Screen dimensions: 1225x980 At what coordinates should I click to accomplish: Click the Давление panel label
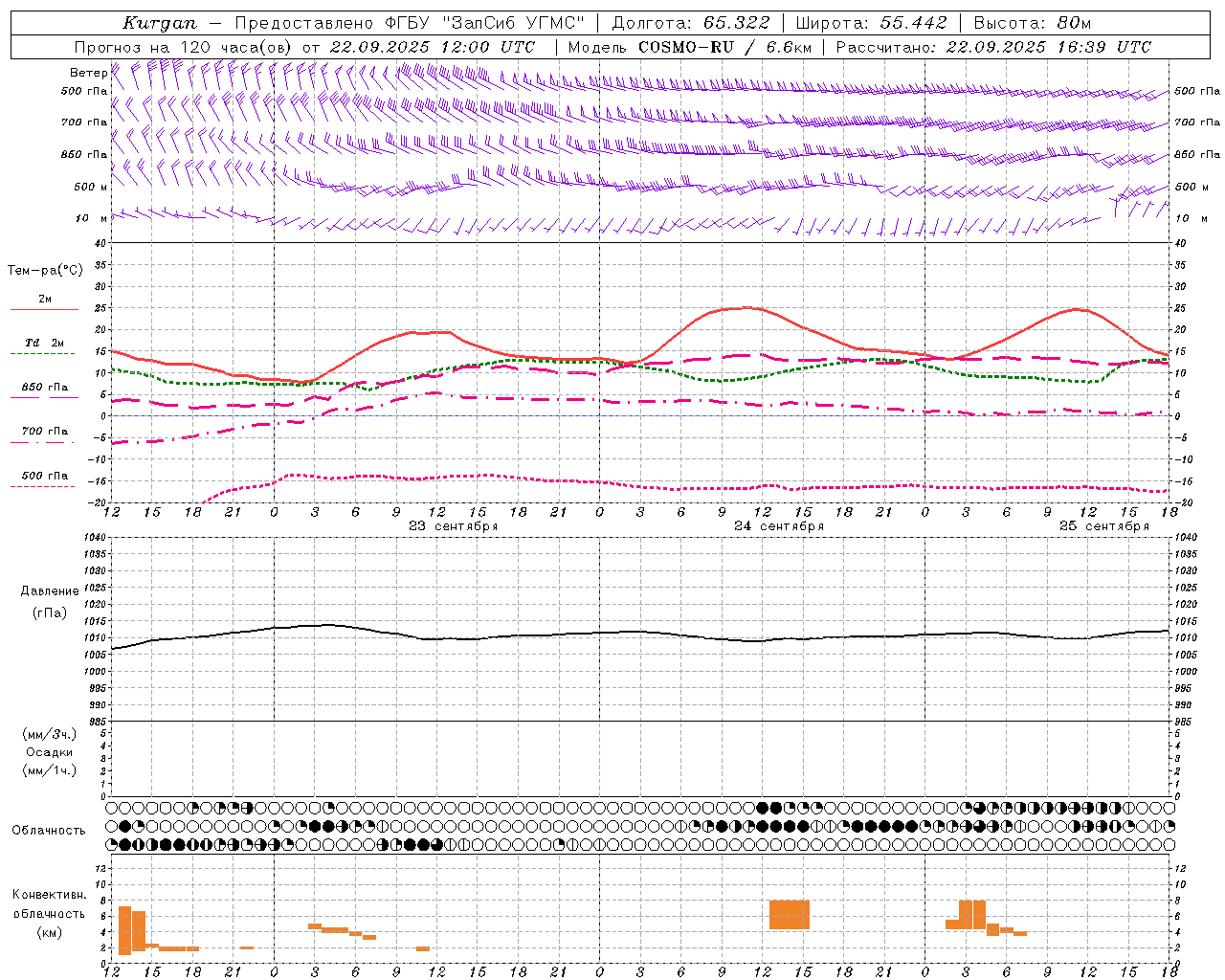50,591
